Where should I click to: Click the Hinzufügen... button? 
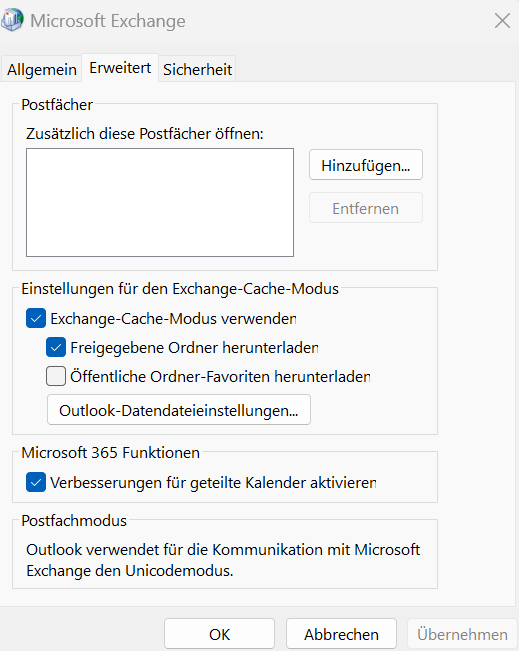(366, 165)
